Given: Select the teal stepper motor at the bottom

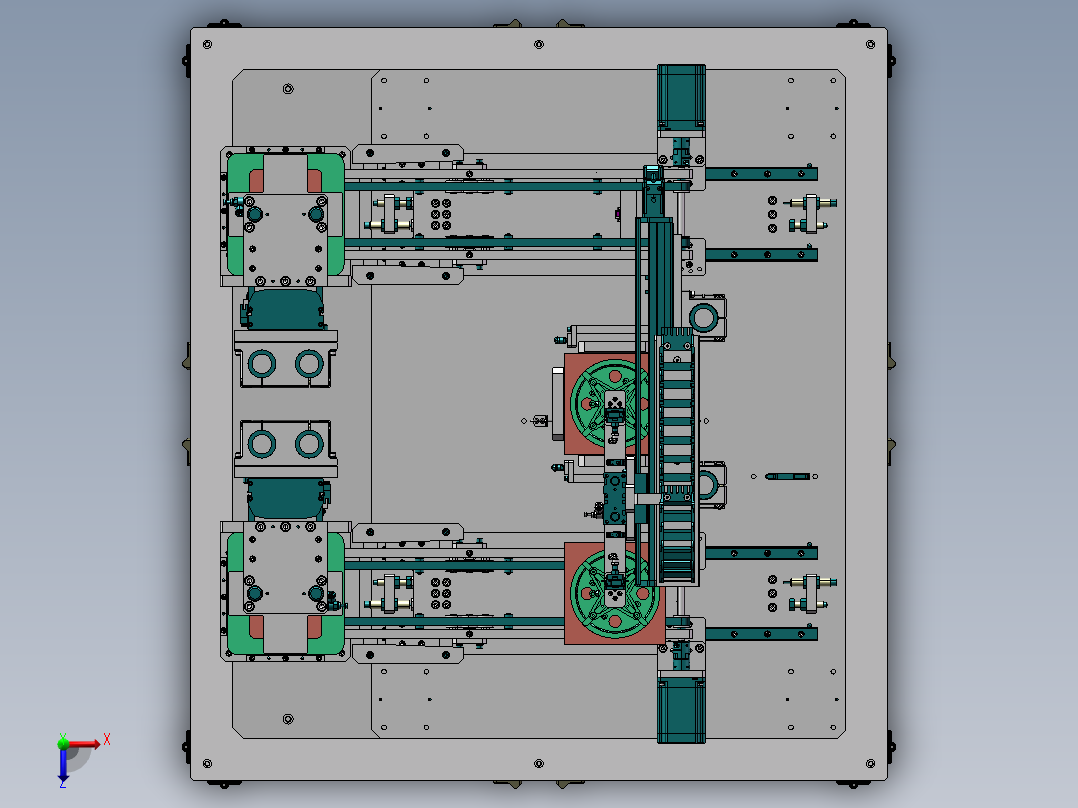Looking at the screenshot, I should coord(681,710).
